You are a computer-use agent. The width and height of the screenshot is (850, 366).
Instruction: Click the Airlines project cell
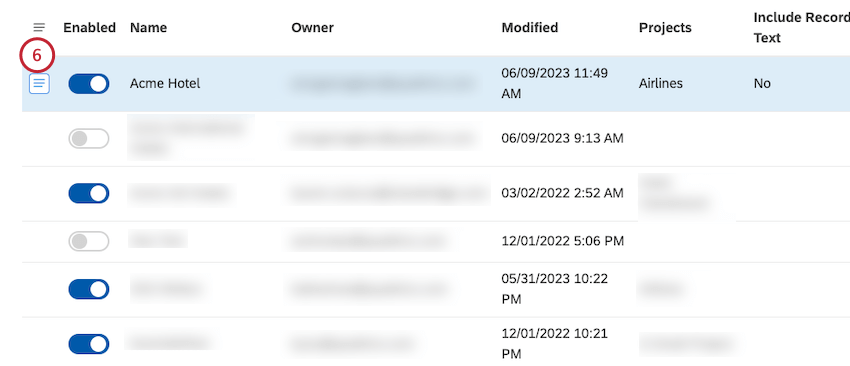pos(660,84)
